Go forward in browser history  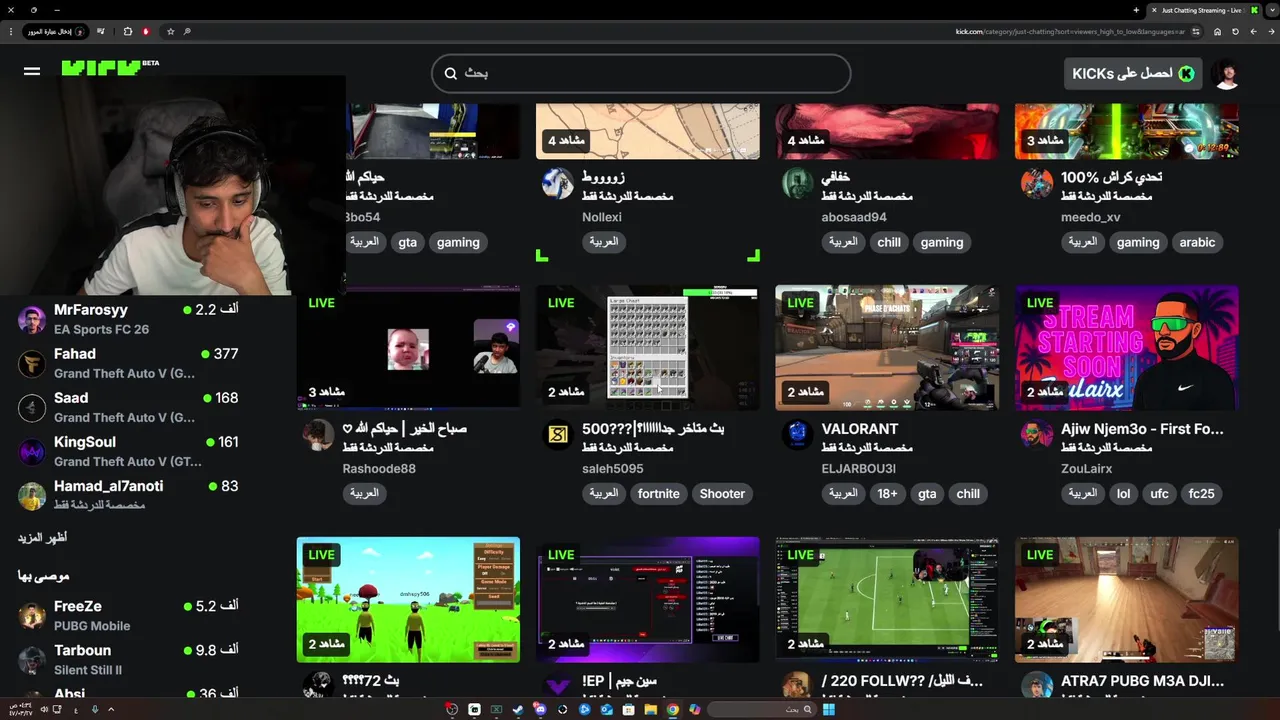click(1253, 31)
